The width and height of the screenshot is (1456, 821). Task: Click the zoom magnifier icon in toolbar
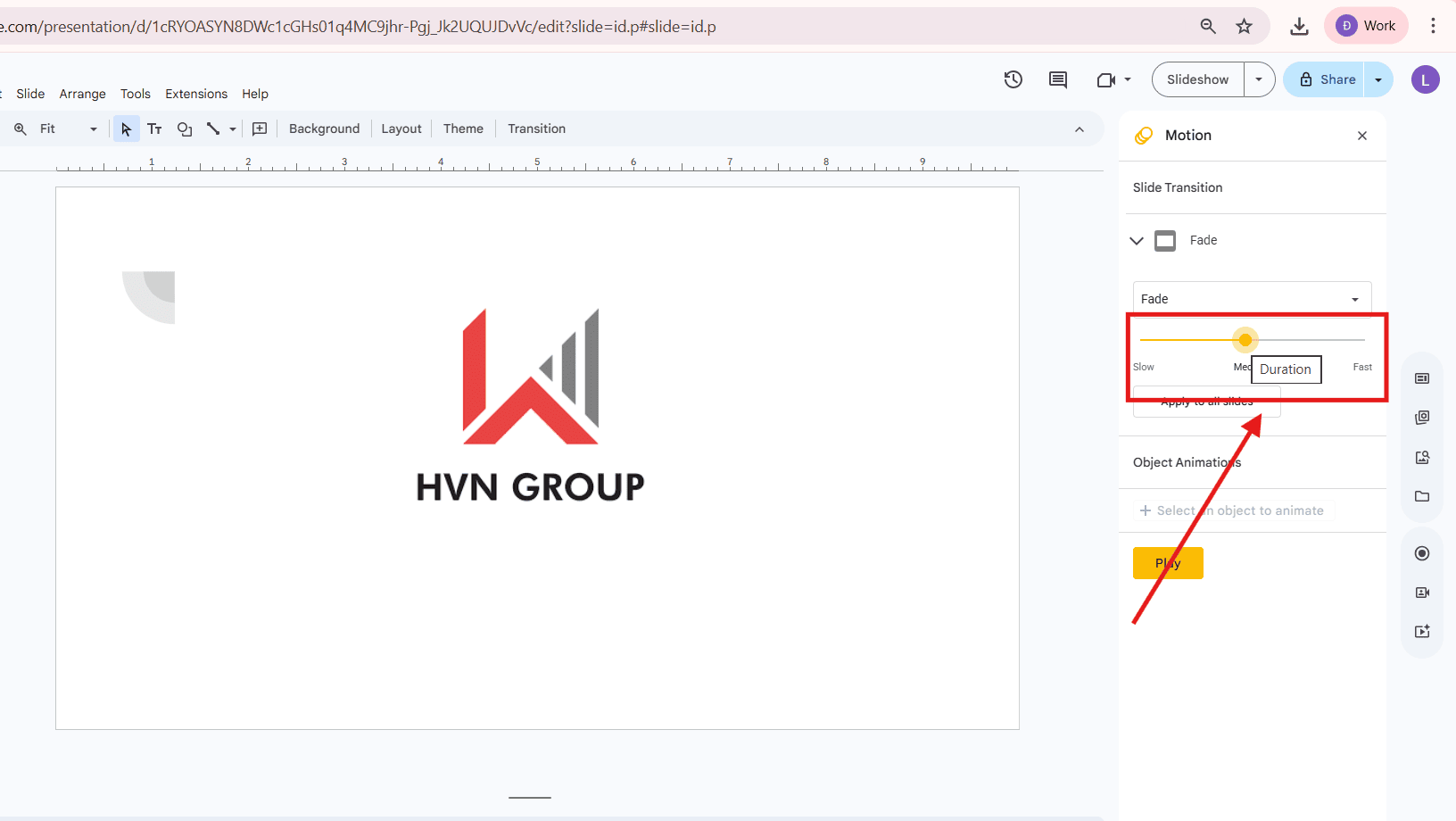click(21, 129)
